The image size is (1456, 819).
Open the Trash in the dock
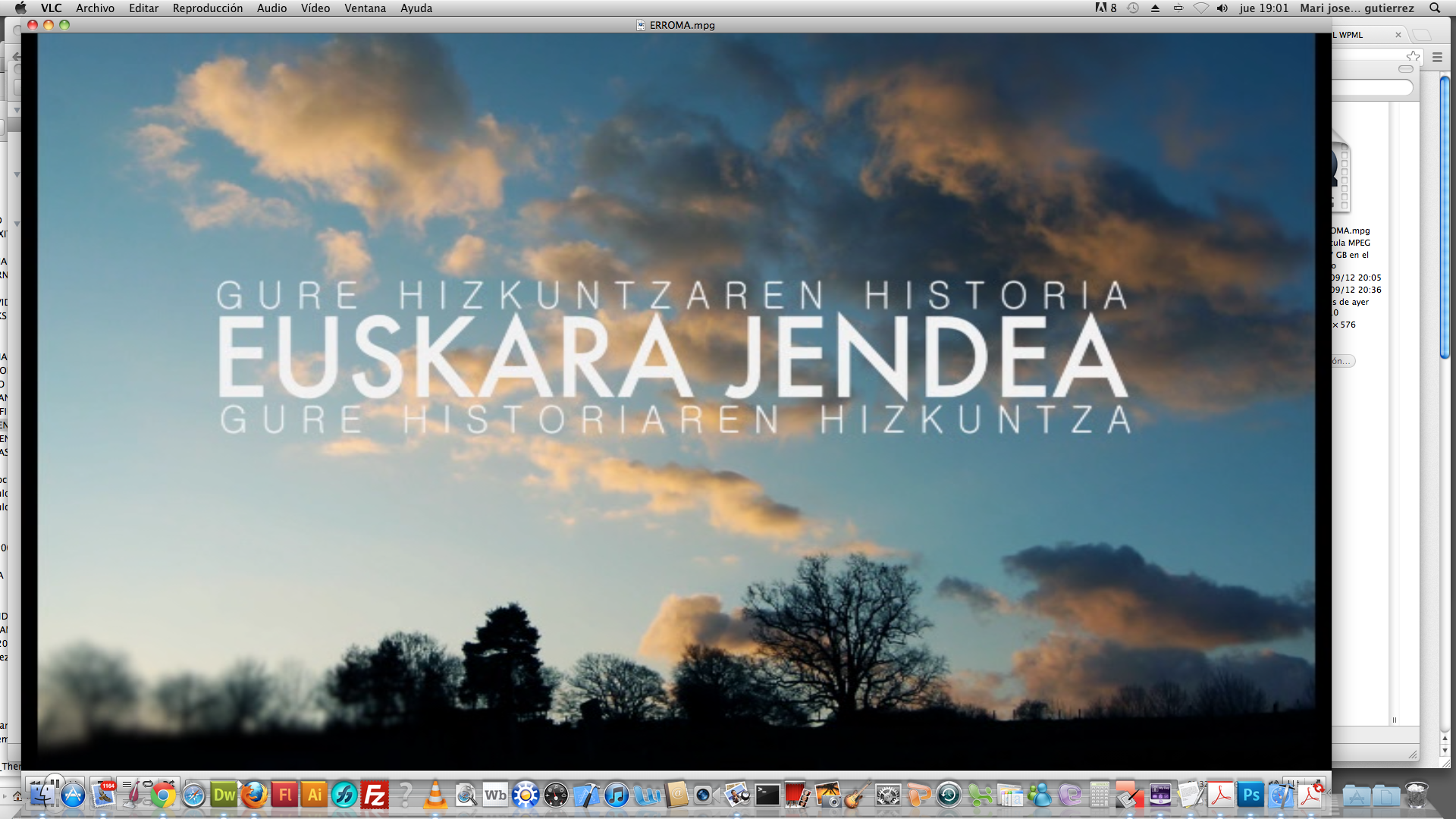pos(1416,795)
